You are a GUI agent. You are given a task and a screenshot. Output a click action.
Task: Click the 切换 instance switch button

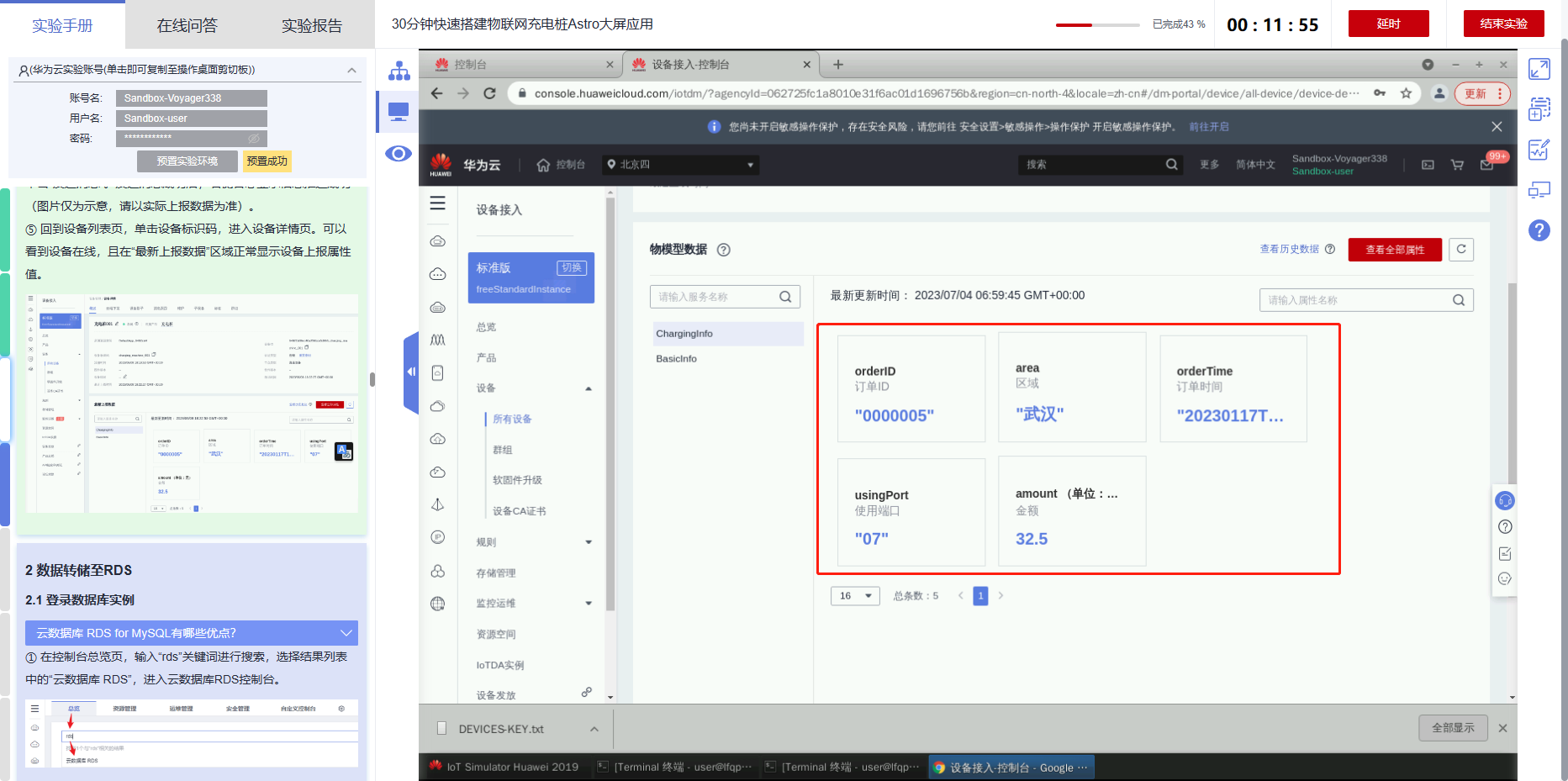point(572,267)
